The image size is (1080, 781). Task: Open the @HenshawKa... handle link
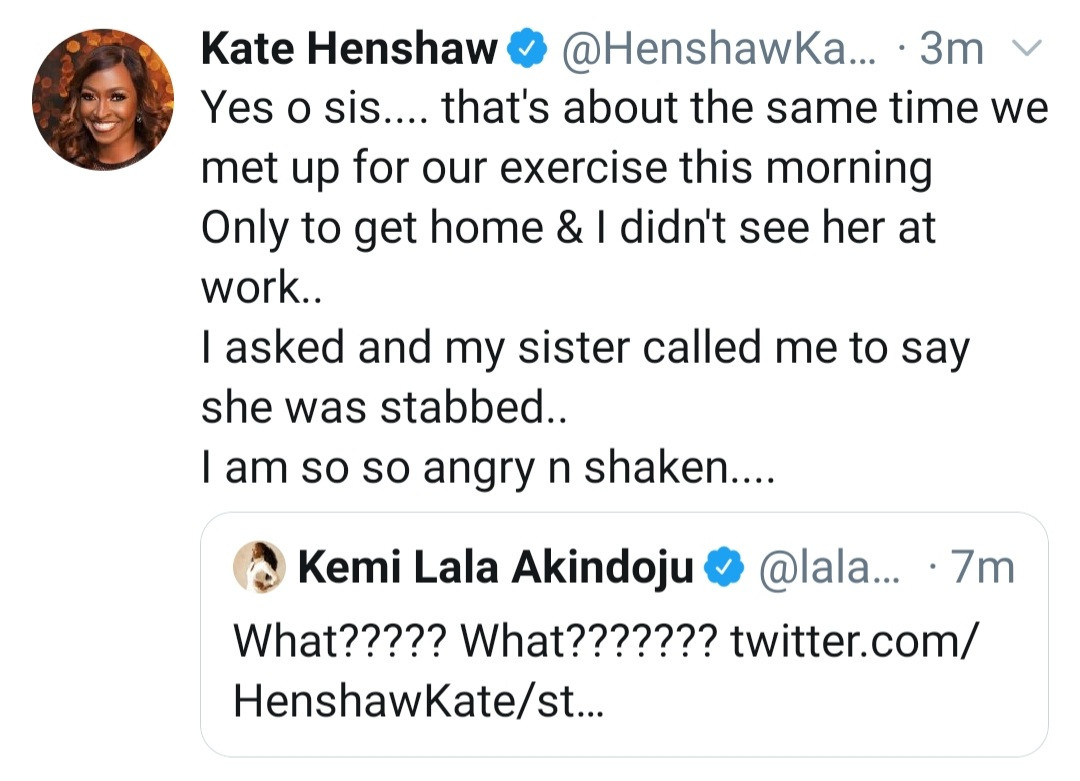tap(719, 50)
